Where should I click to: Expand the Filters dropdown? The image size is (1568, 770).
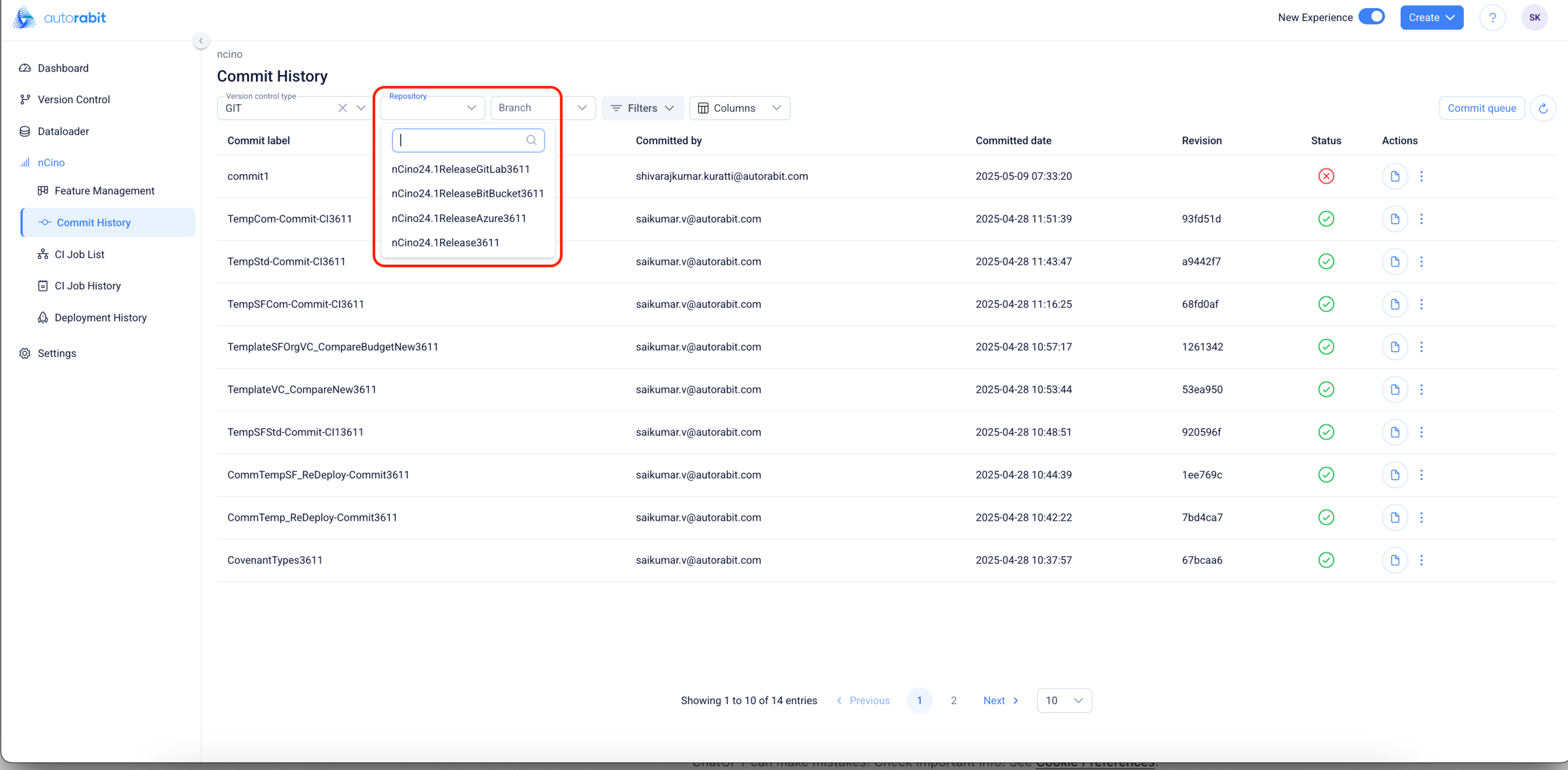[x=642, y=108]
